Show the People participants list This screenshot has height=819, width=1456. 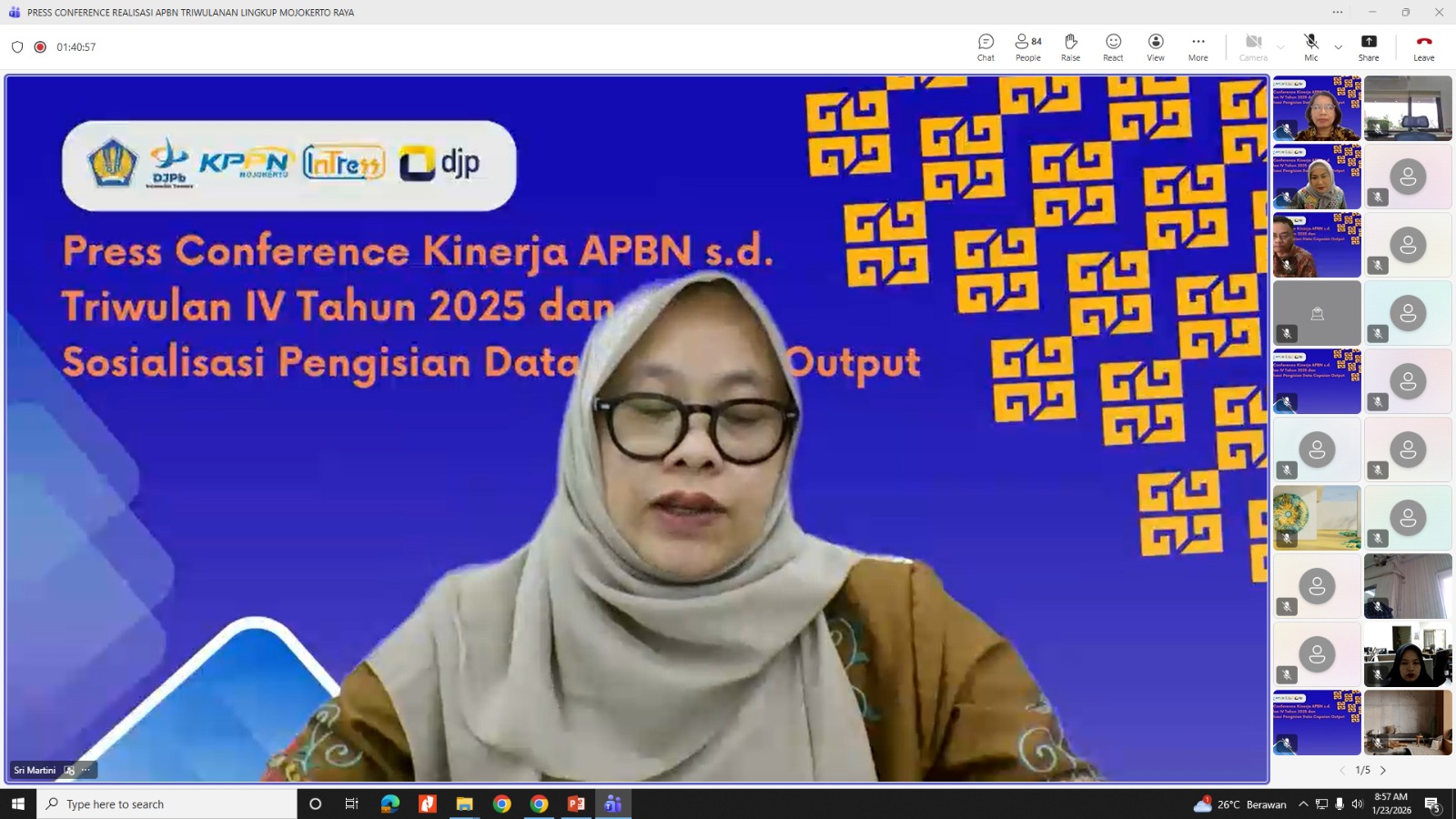1028,47
